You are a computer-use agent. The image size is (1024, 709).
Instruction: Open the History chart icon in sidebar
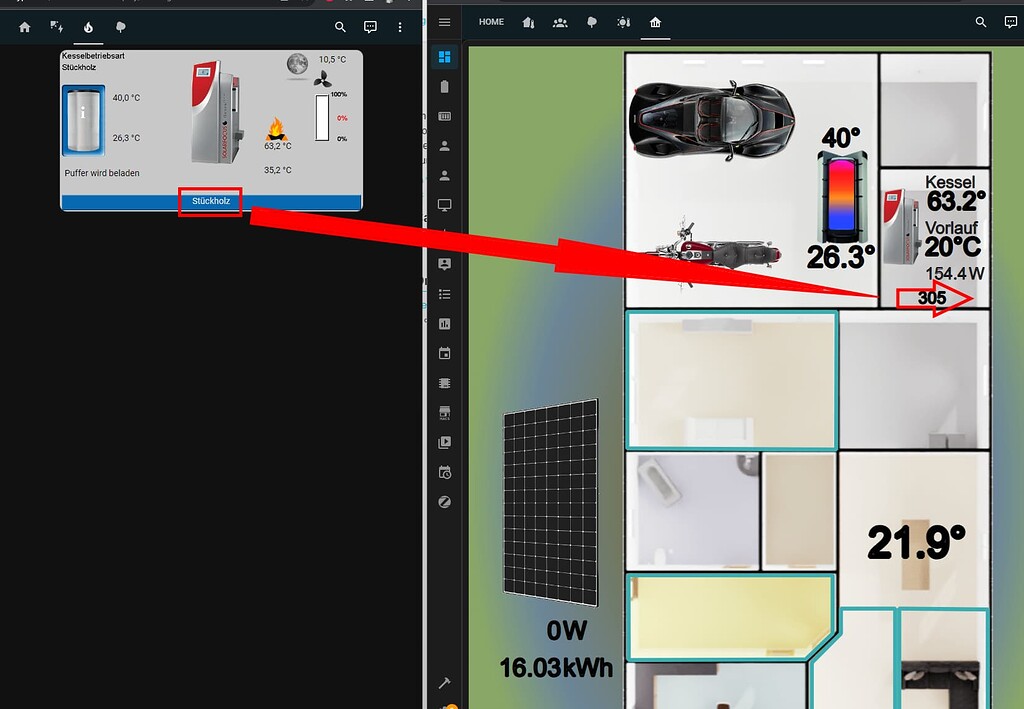click(445, 324)
